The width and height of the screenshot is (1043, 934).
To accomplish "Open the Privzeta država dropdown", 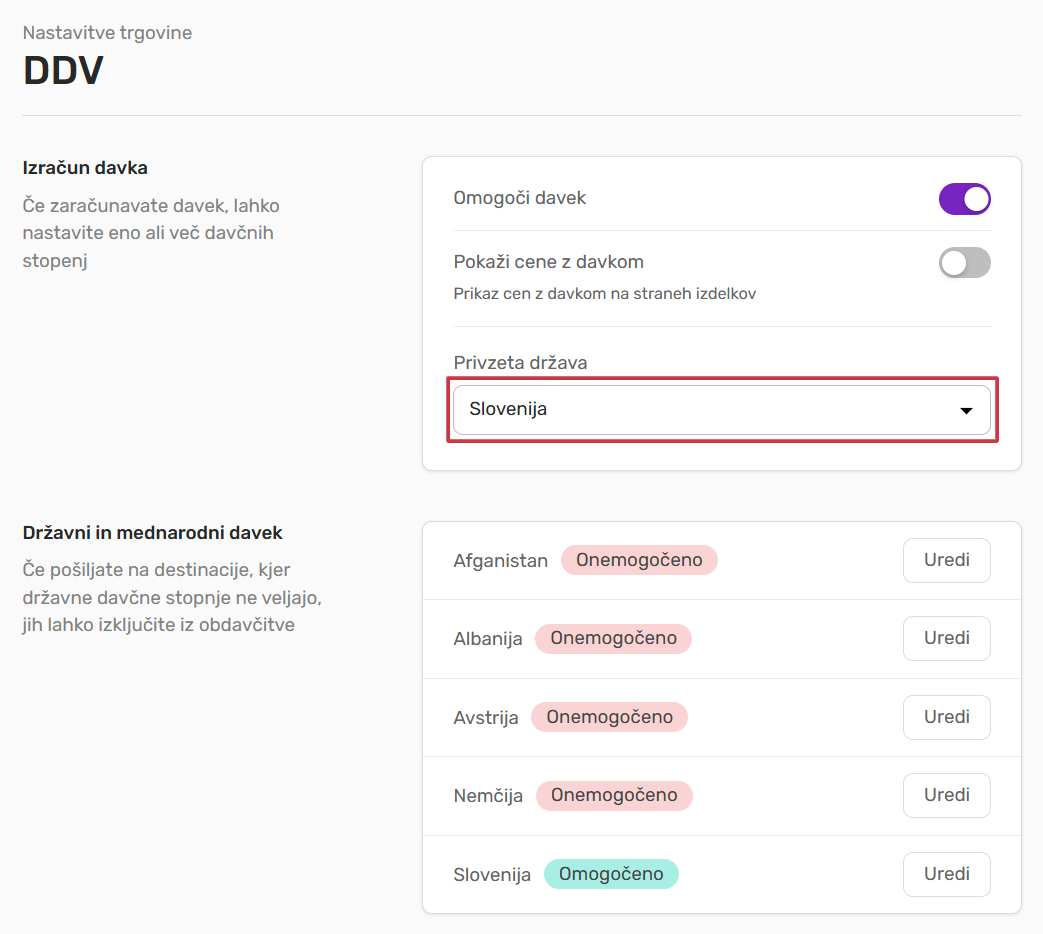I will pyautogui.click(x=720, y=410).
